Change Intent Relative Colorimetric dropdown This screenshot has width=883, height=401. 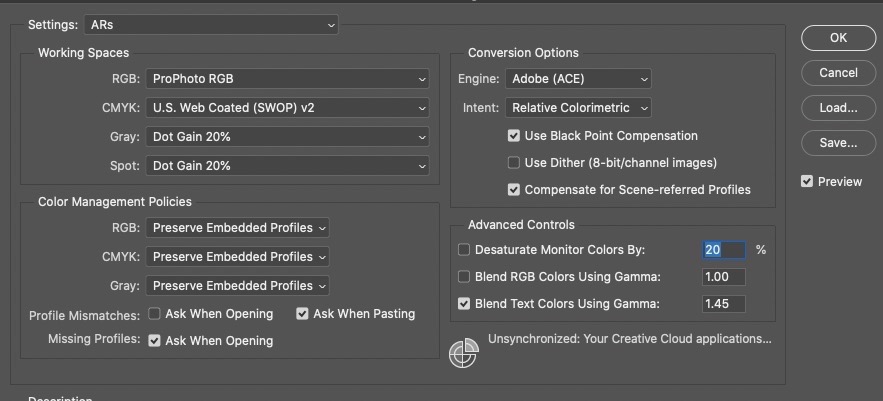(579, 108)
